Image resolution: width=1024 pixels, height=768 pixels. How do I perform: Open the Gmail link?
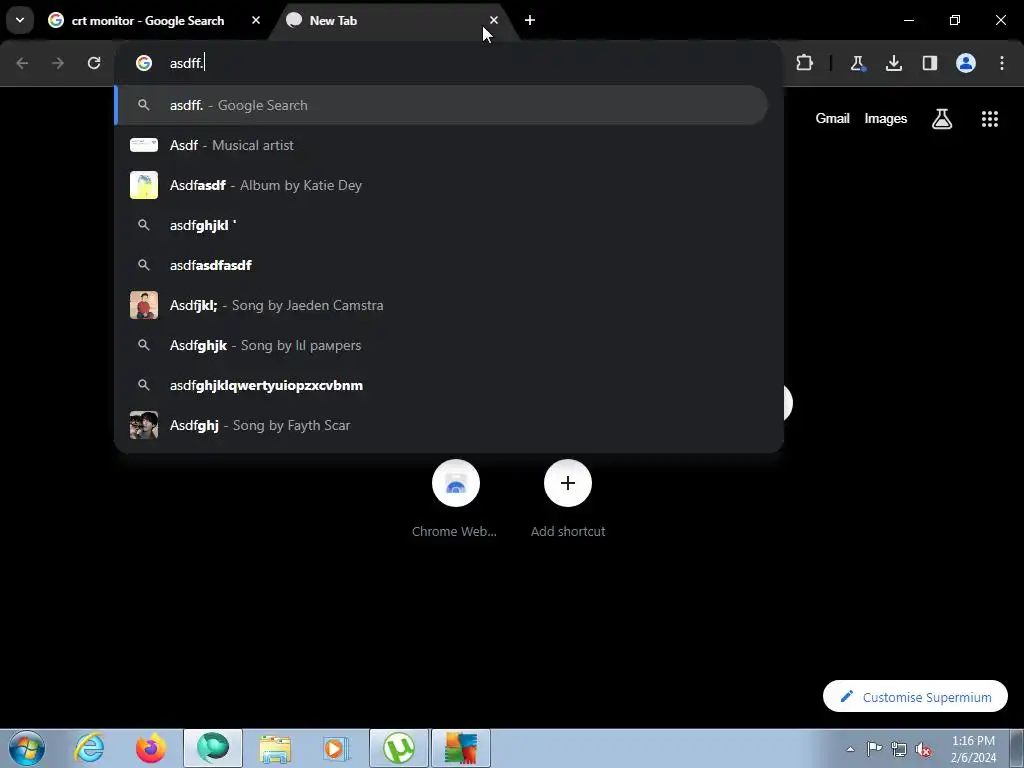pos(832,119)
